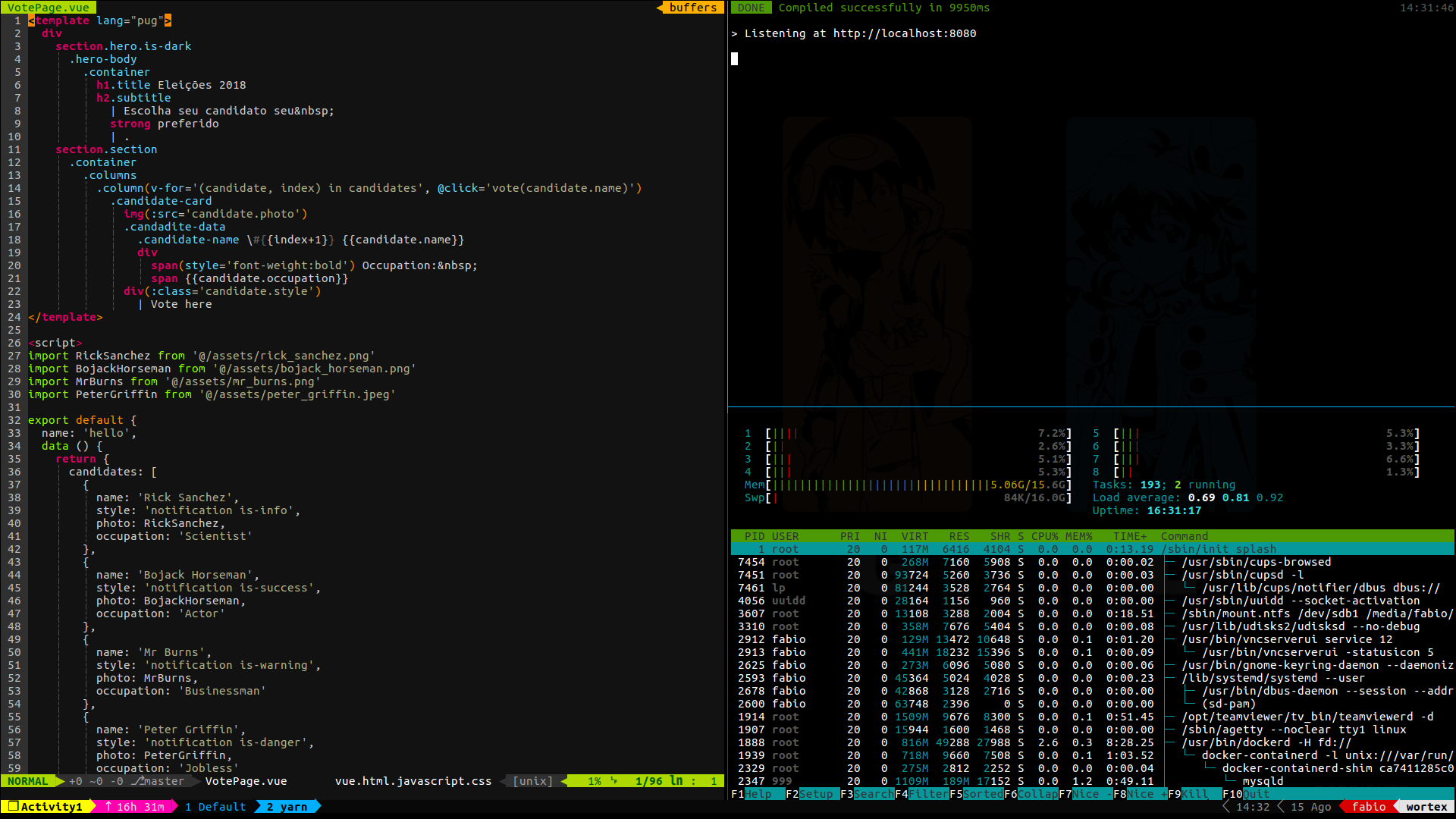Click the green DONE badge
1456x819 pixels.
pos(751,8)
